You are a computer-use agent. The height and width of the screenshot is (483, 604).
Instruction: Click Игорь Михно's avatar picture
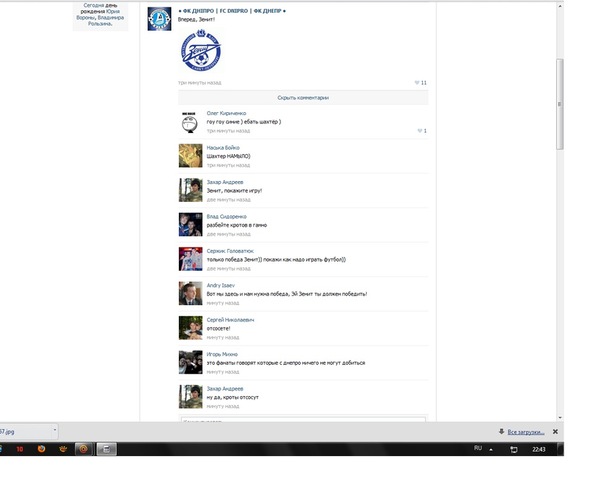tap(191, 361)
